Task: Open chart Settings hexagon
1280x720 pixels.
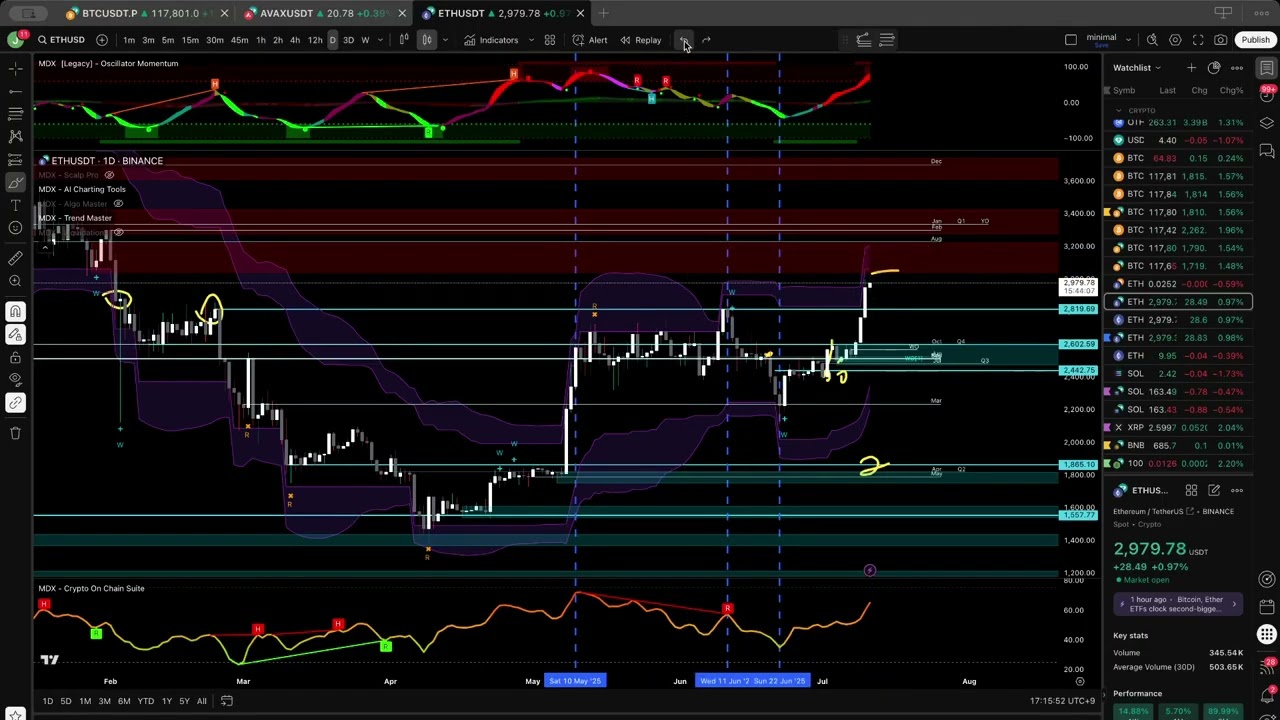Action: tap(1175, 40)
